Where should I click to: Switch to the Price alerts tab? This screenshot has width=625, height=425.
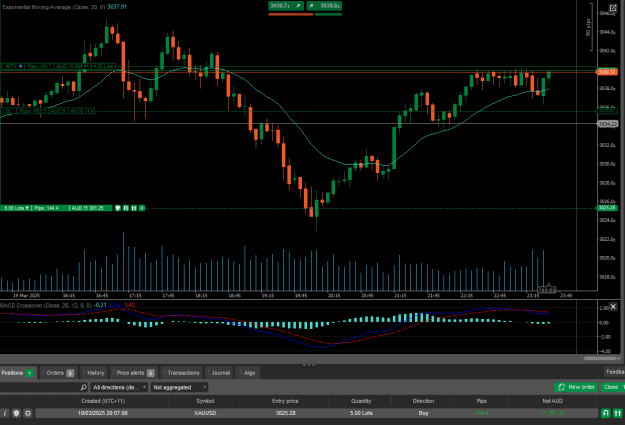[134, 373]
